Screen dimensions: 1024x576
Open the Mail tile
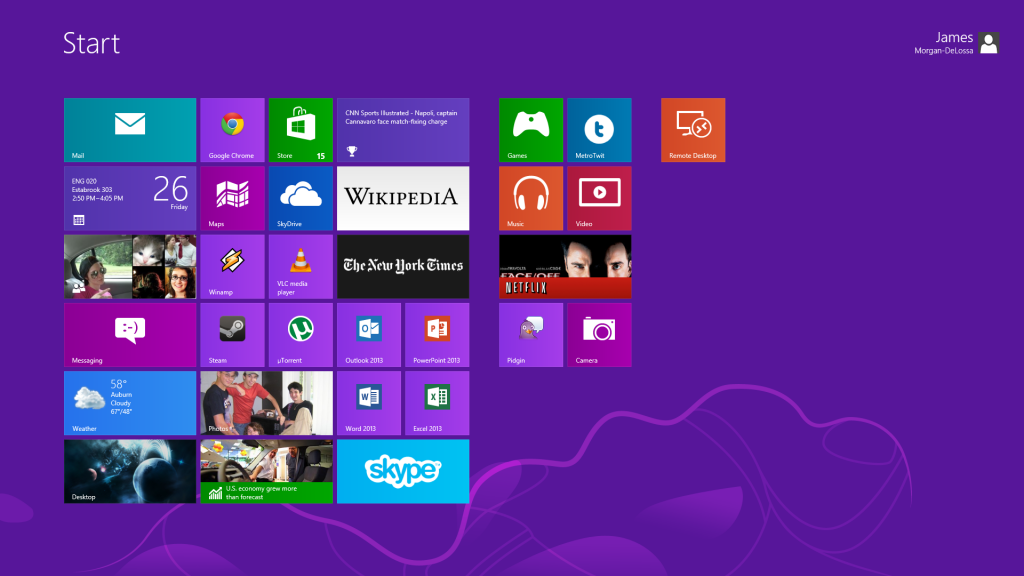(130, 130)
